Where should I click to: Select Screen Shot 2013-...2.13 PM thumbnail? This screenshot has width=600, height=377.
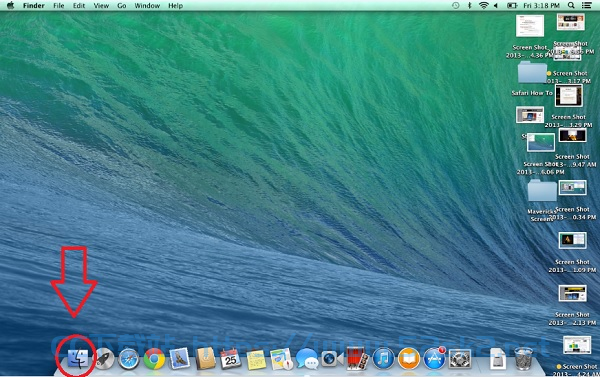point(572,293)
